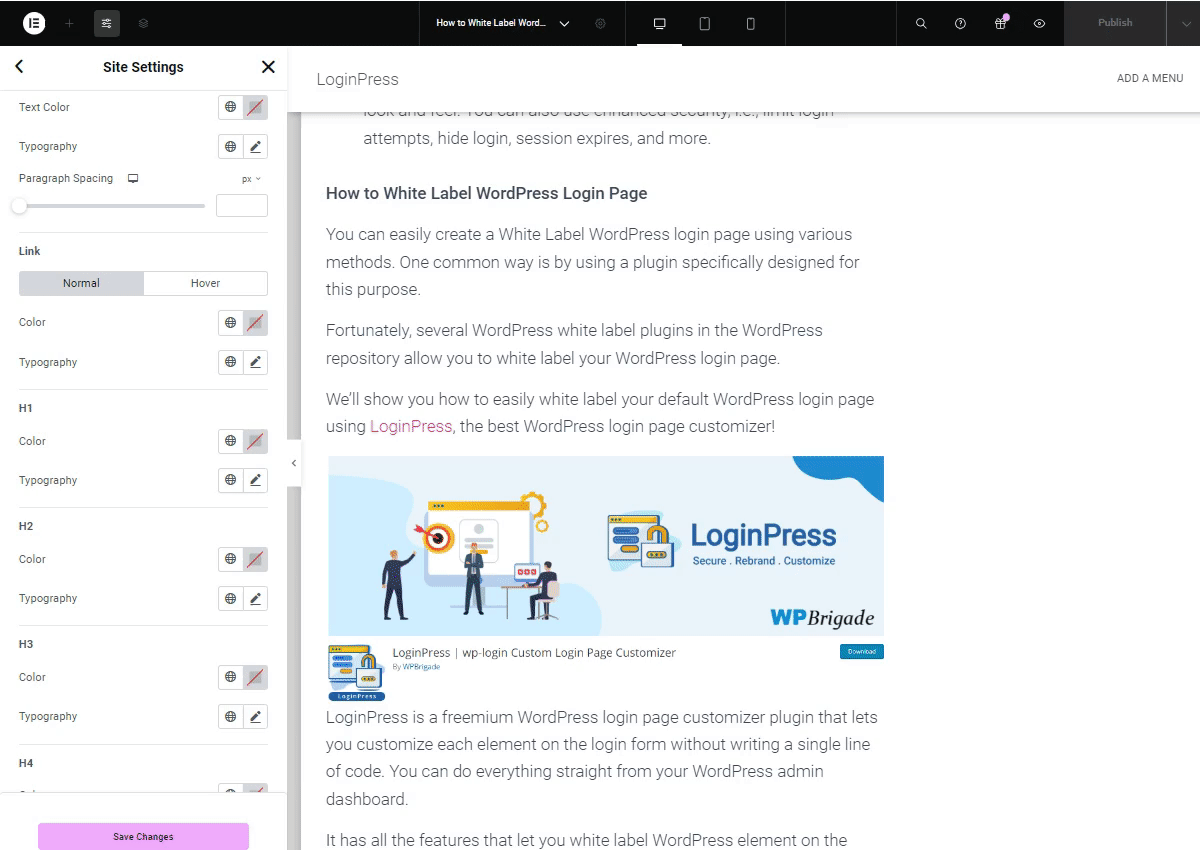
Task: Select the Normal link state tab
Action: (x=81, y=283)
